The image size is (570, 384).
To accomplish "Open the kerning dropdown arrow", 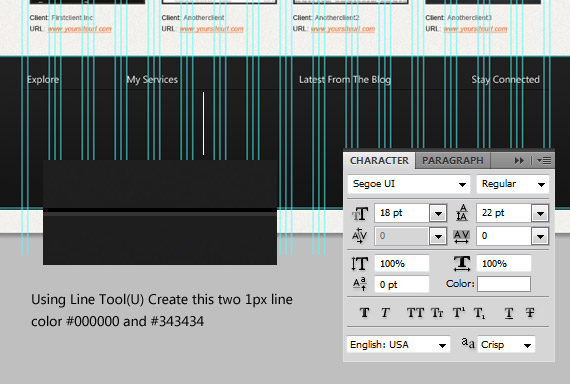I will click(438, 236).
